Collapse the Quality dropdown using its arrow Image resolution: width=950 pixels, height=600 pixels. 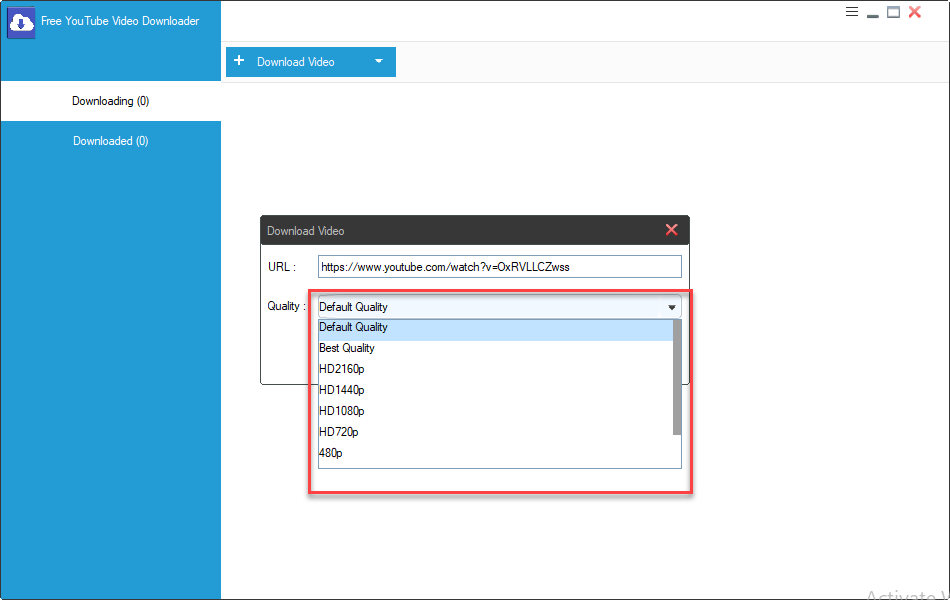672,307
